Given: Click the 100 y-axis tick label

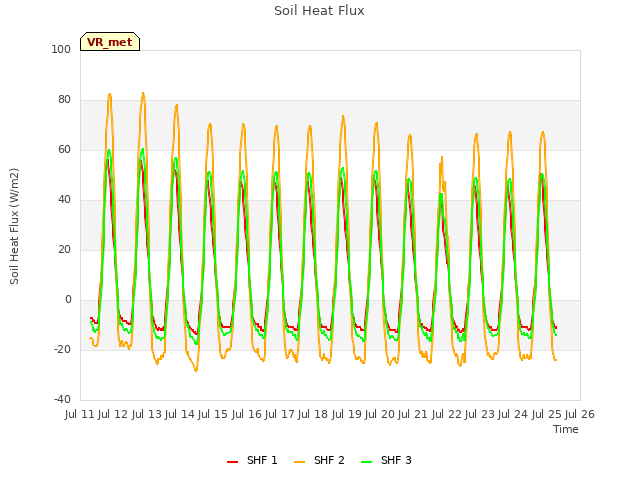Looking at the screenshot, I should (x=61, y=49).
